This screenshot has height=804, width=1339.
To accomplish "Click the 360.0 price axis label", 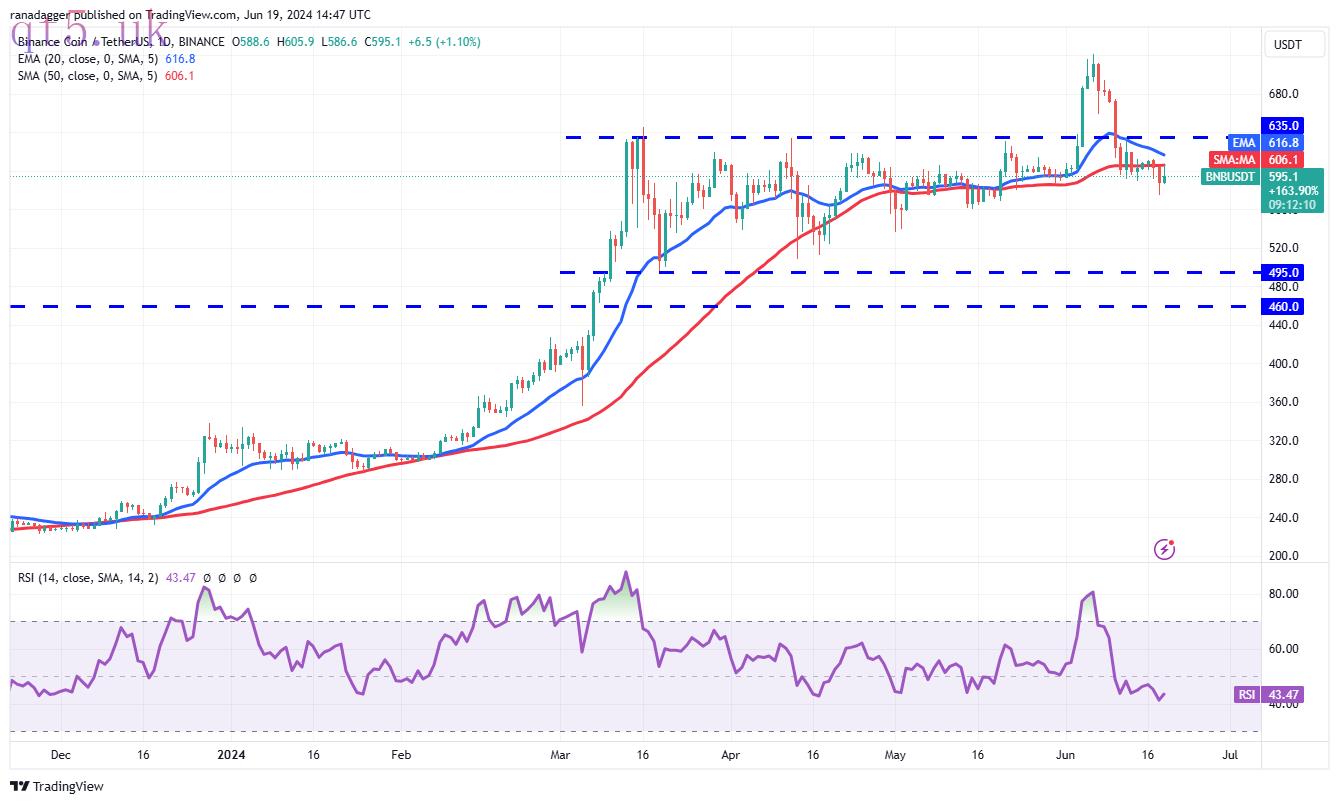I will click(x=1284, y=402).
